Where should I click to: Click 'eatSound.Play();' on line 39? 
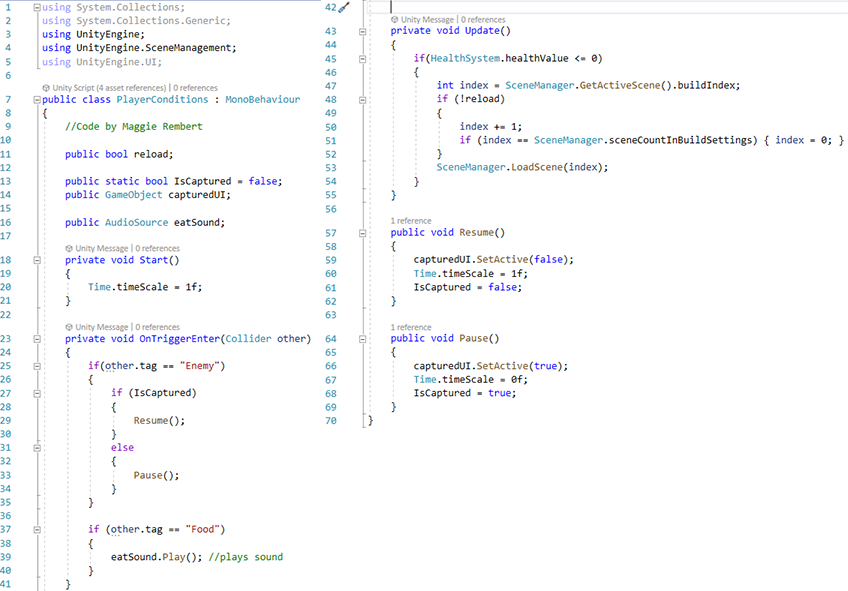click(x=156, y=557)
